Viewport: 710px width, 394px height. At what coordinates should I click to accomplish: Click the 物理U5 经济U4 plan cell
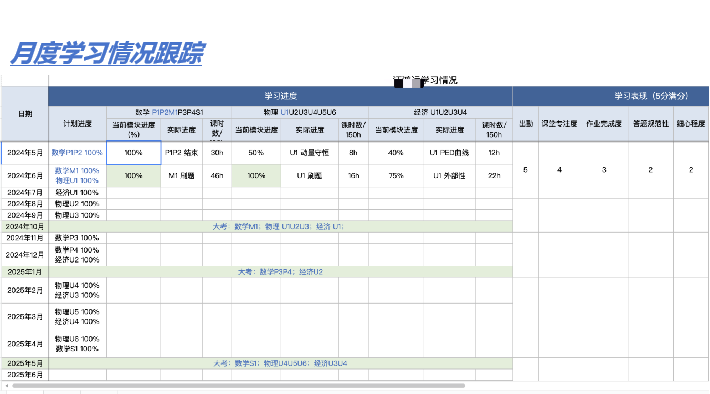point(77,317)
